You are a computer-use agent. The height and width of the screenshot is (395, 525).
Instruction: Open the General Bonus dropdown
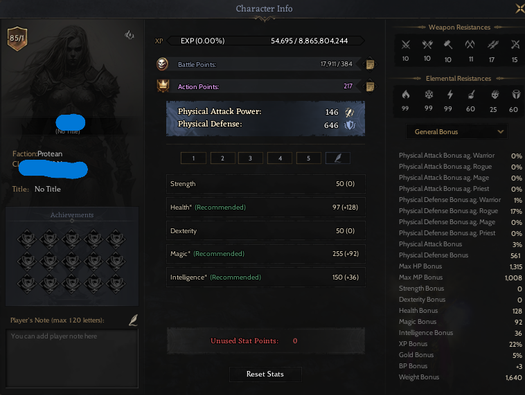456,132
